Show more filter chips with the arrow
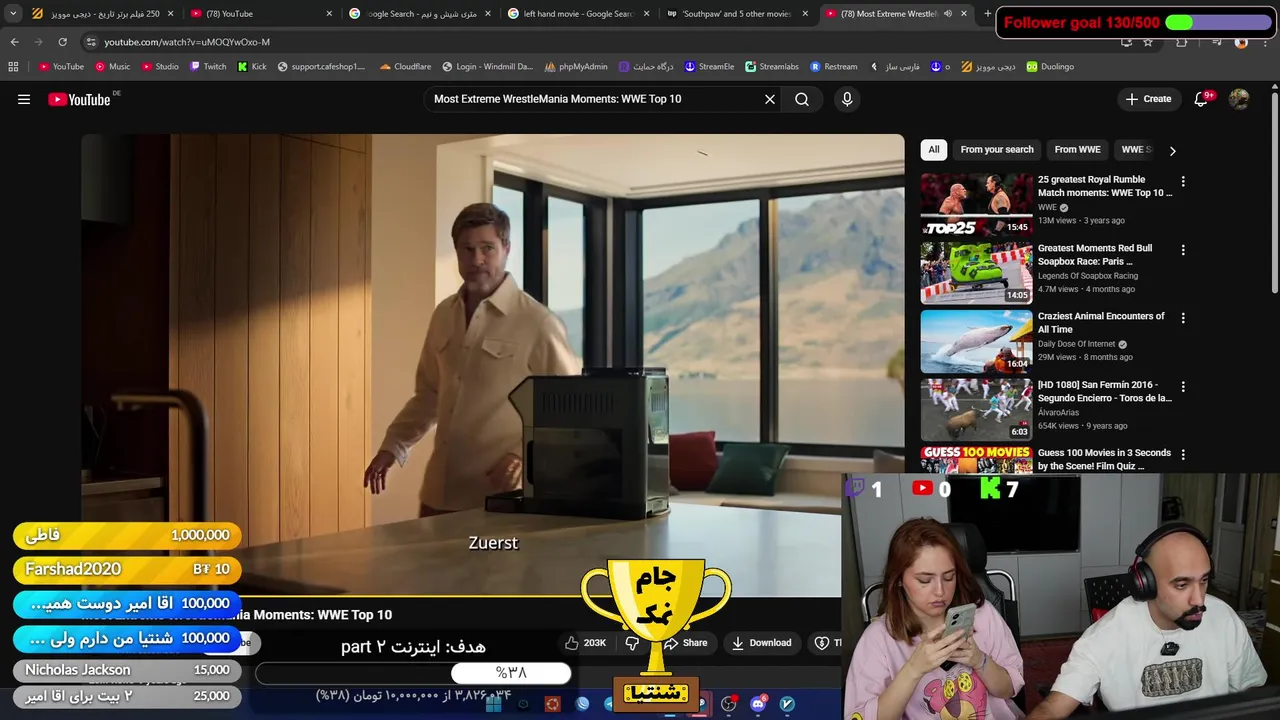 [x=1172, y=150]
